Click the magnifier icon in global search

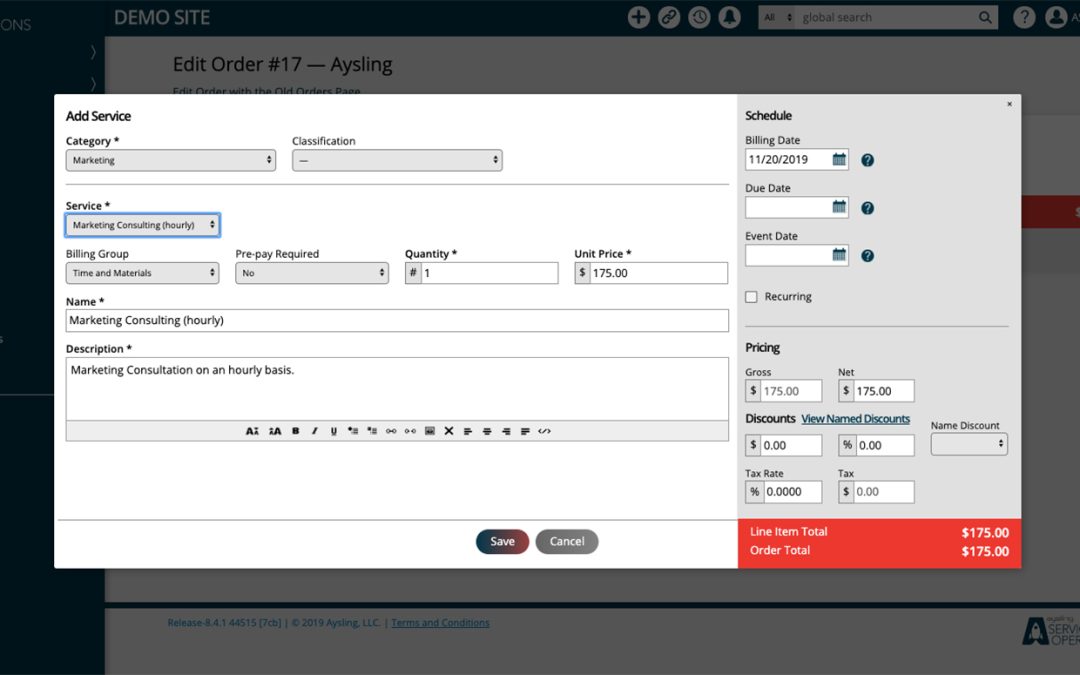tap(986, 18)
